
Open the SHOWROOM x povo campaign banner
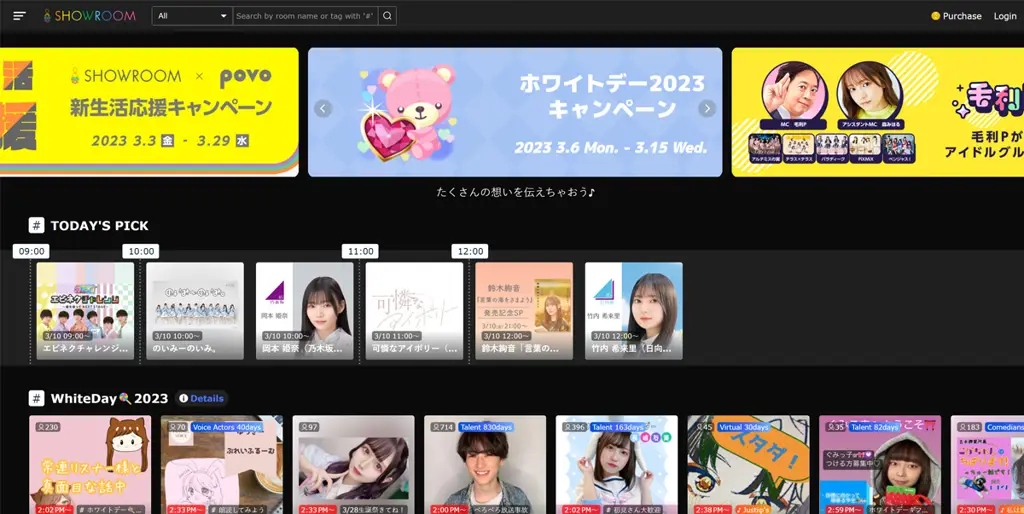tap(149, 112)
